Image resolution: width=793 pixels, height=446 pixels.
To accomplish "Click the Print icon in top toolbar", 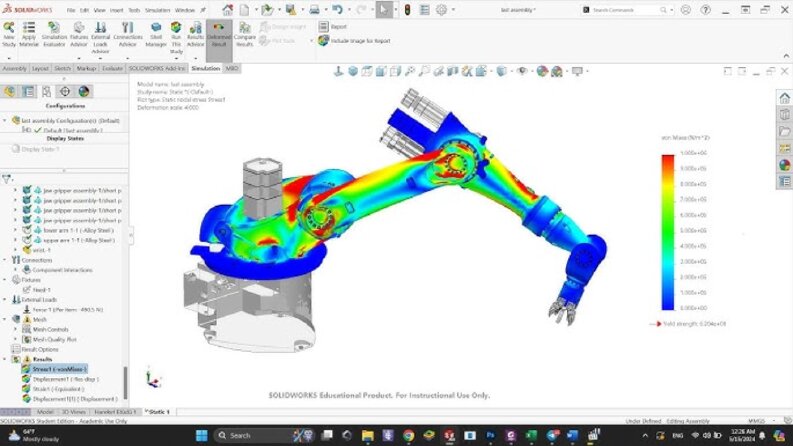I will (x=314, y=10).
